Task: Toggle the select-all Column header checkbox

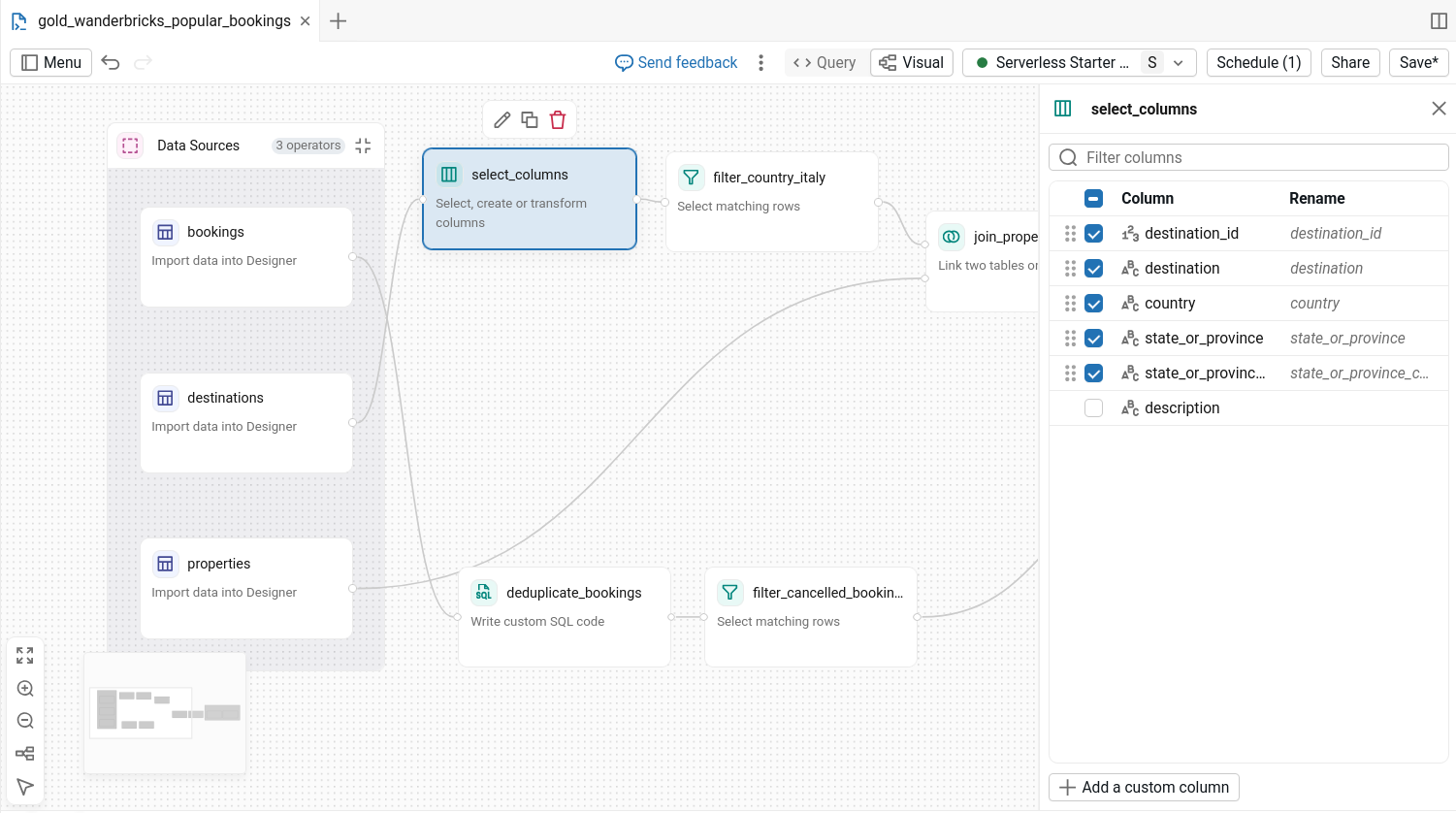Action: coord(1093,199)
